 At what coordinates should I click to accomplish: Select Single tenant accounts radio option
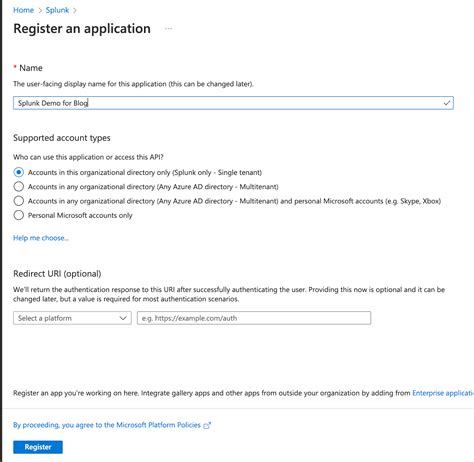(x=19, y=172)
